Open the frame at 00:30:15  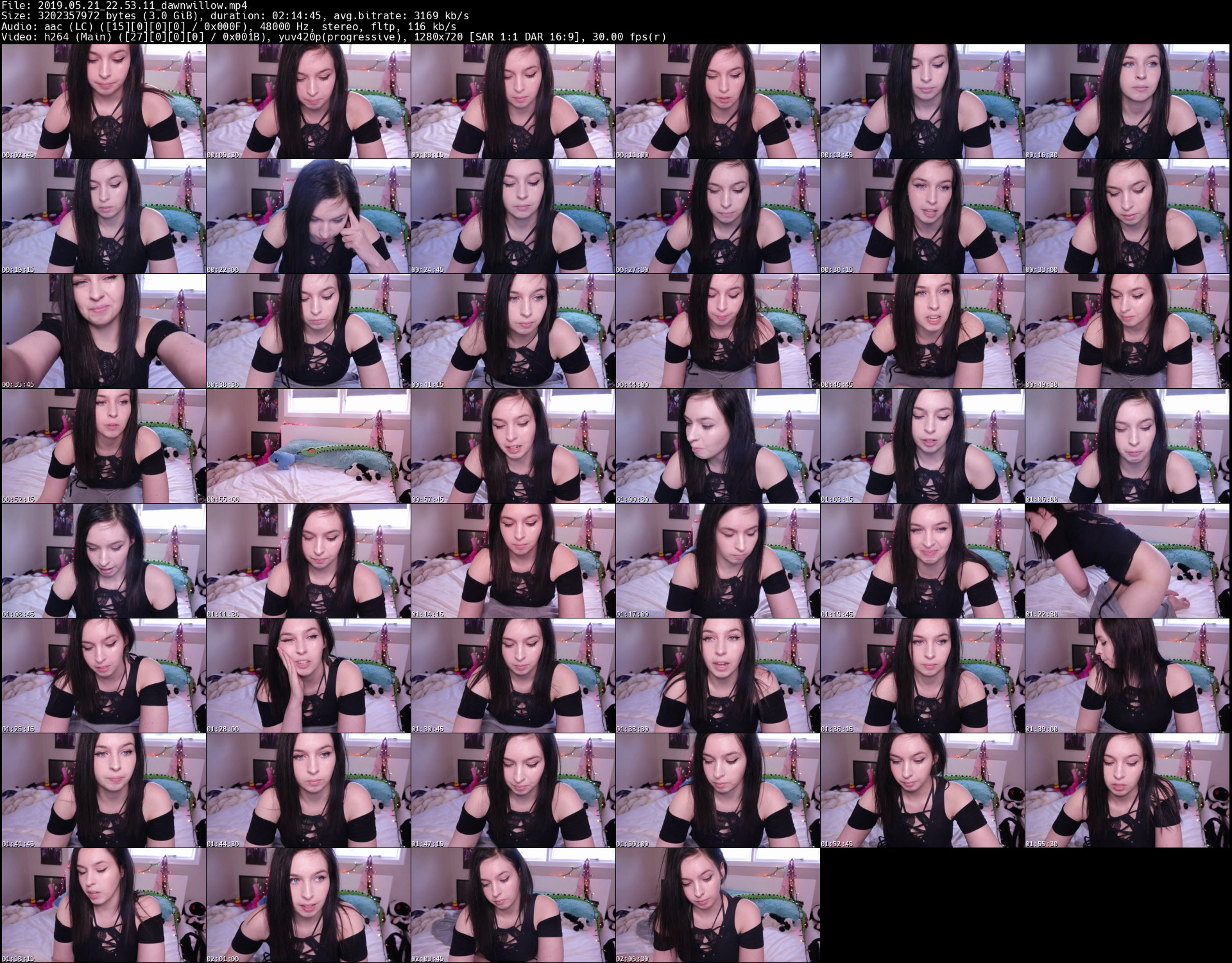point(922,216)
